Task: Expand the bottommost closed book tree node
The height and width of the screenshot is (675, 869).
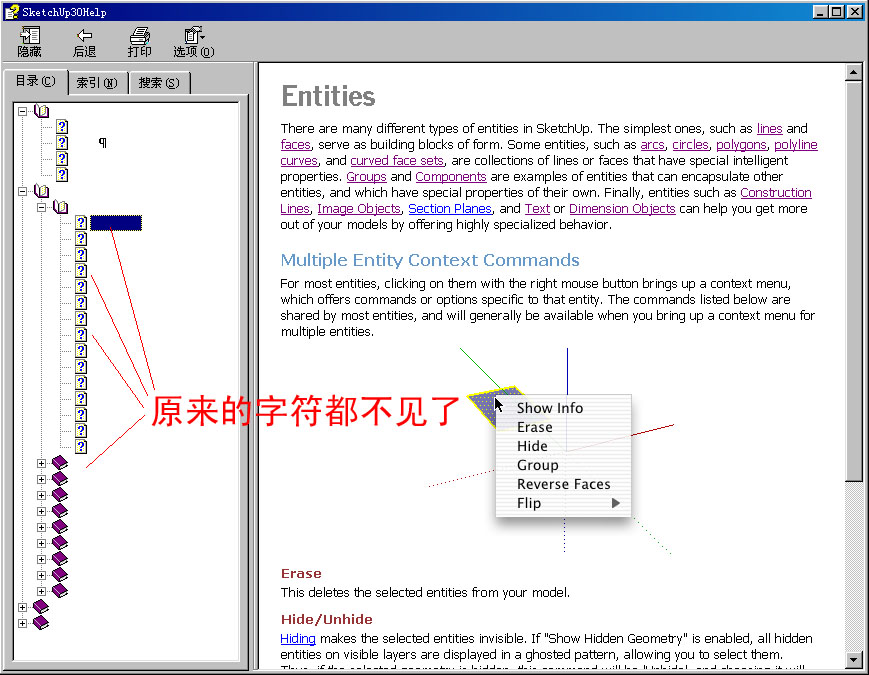Action: click(x=22, y=623)
